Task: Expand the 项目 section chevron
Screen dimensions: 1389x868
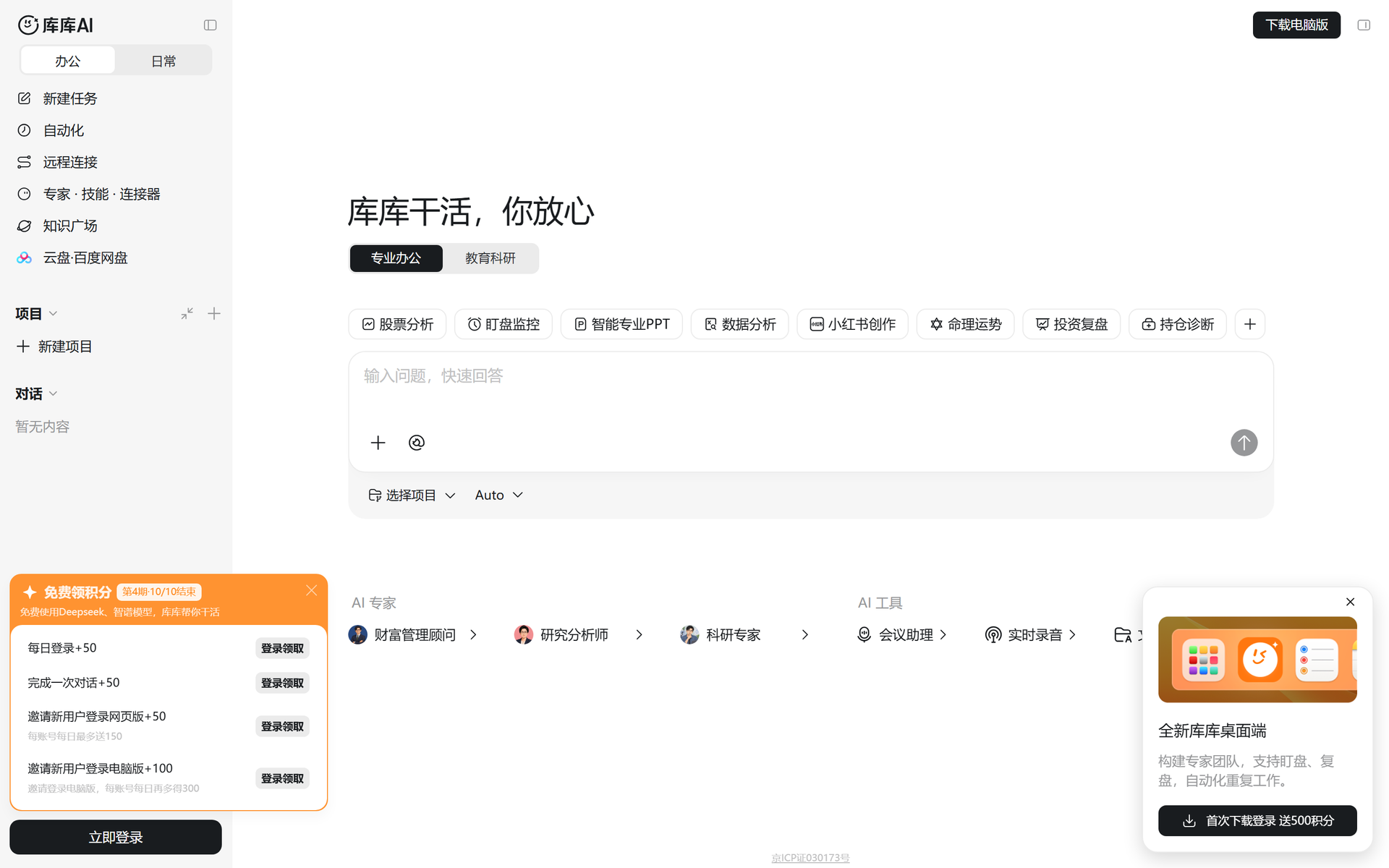Action: click(53, 314)
